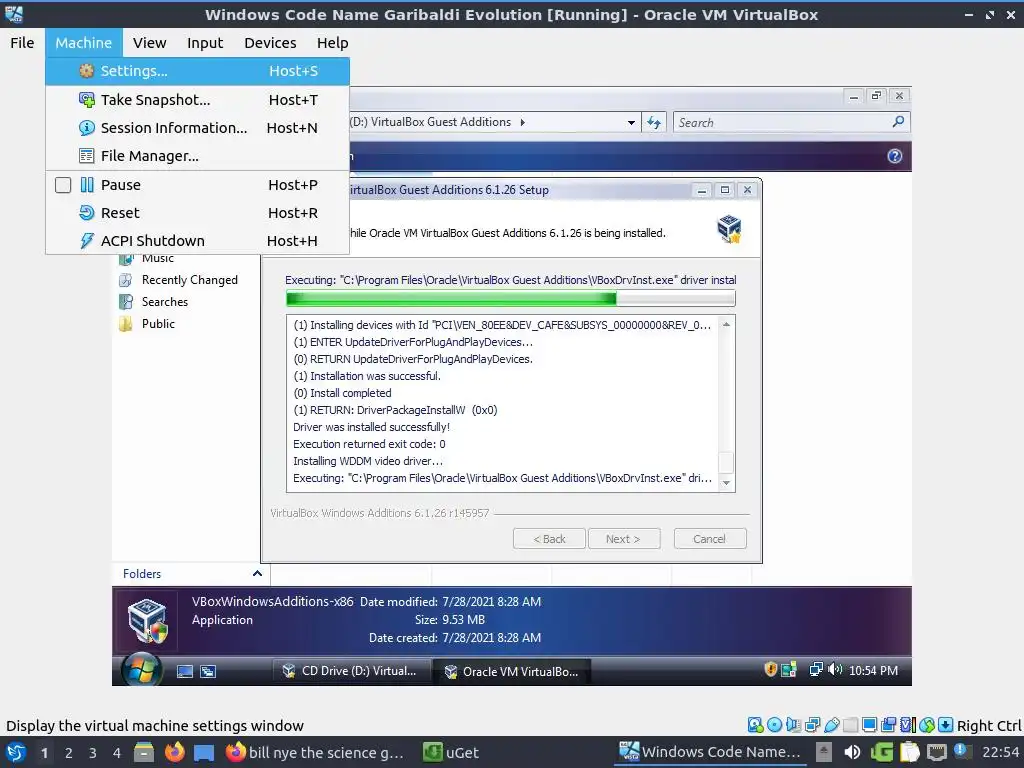
Task: Collapse the Folders pane chevron
Action: (x=257, y=573)
